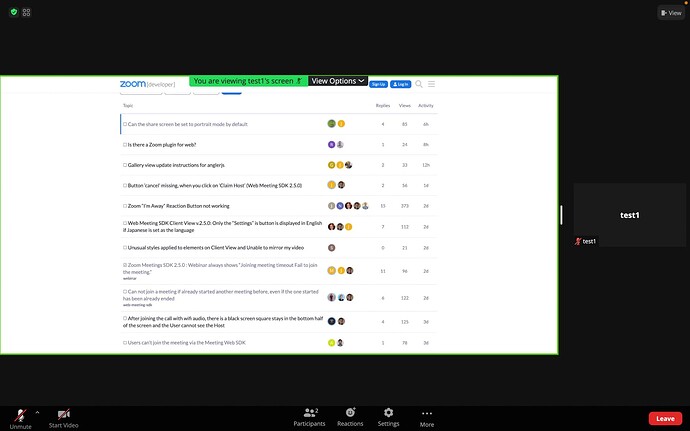Sort by Replies column header
Viewport: 690px width, 431px height.
(x=383, y=106)
